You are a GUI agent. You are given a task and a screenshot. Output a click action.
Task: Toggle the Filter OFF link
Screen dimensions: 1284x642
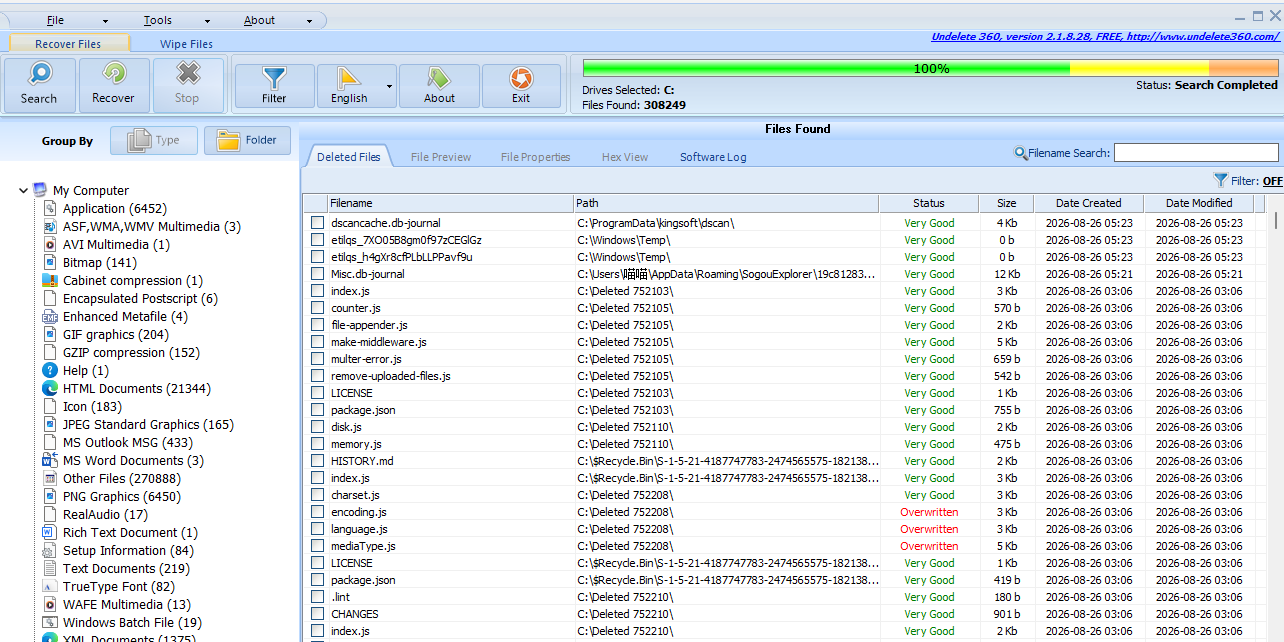[x=1272, y=181]
